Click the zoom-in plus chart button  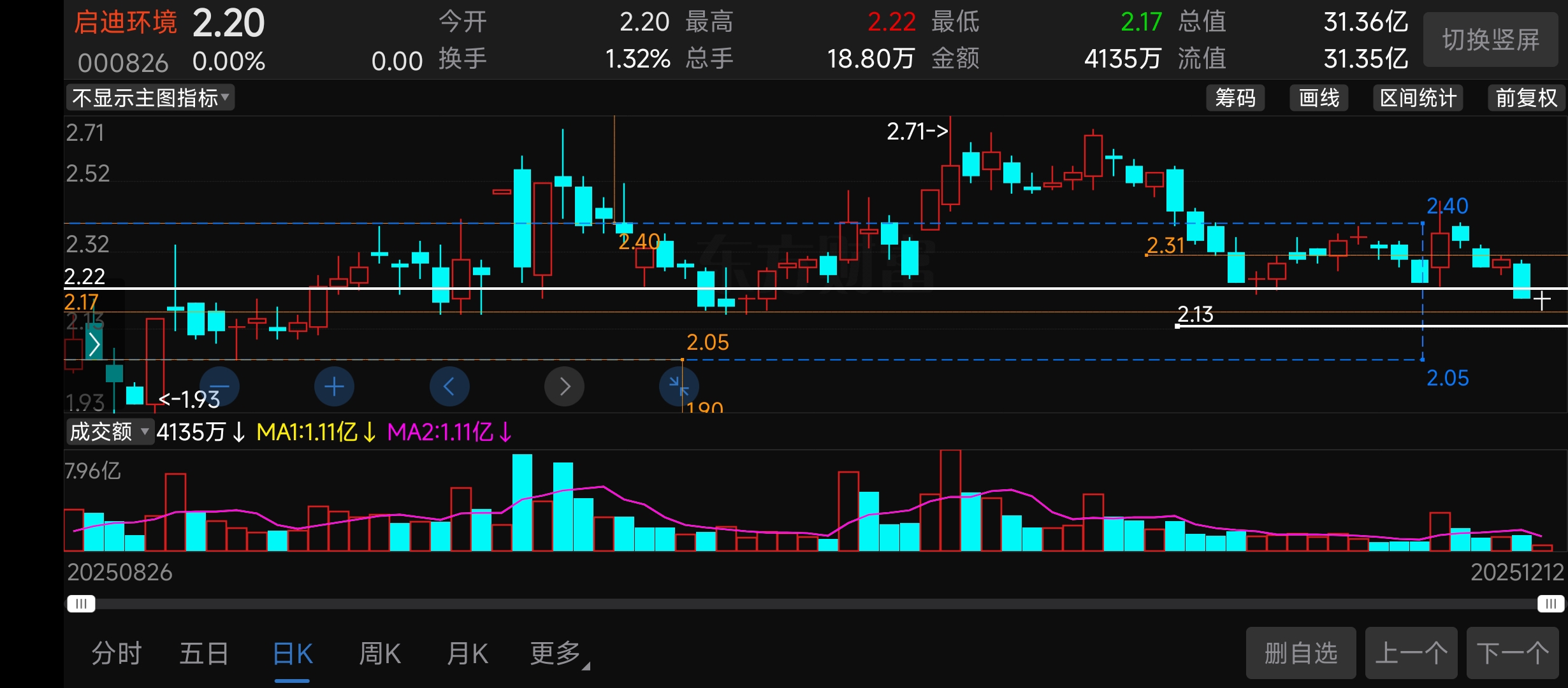coord(334,387)
